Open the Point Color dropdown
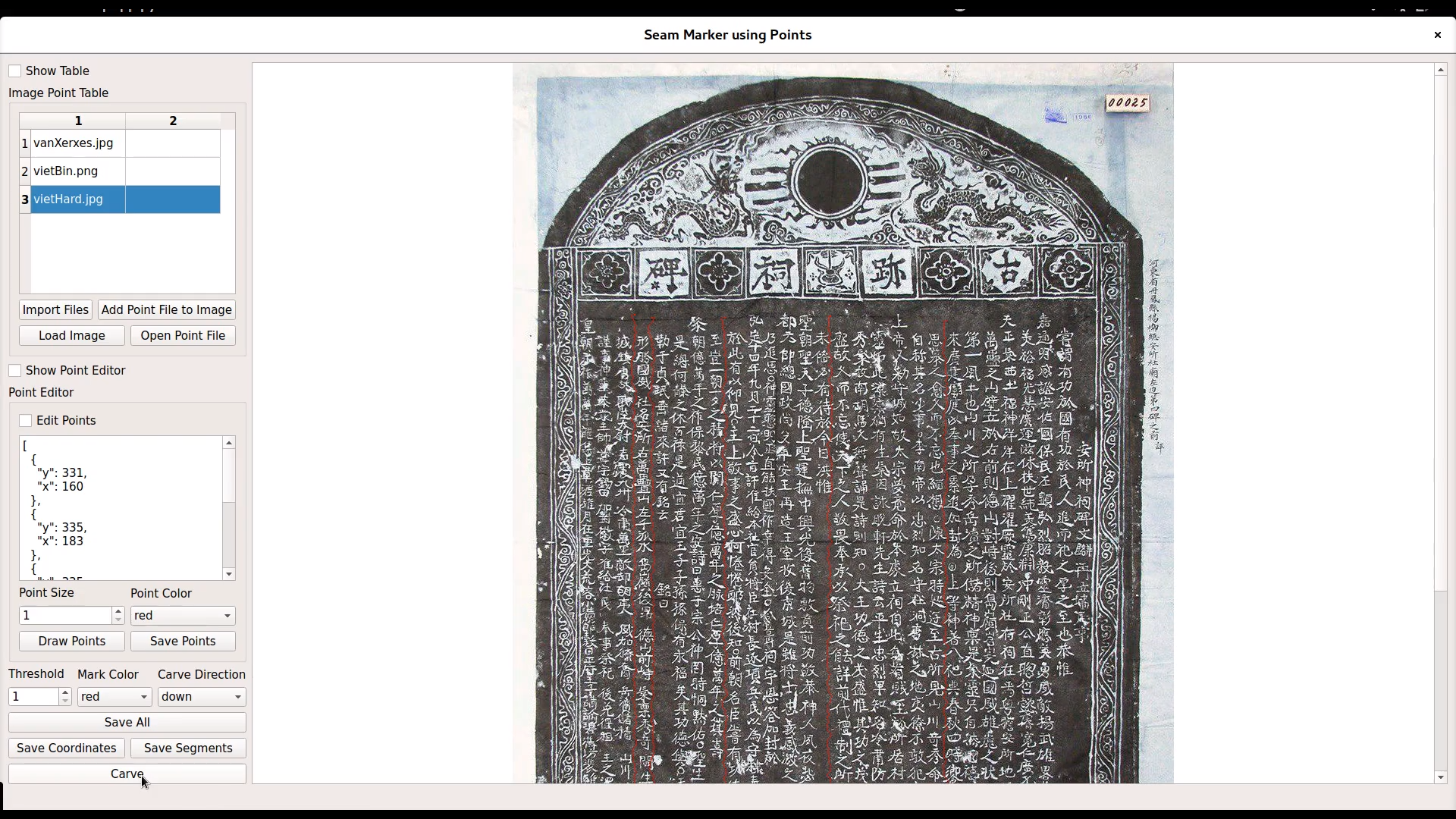This screenshot has width=1456, height=819. point(182,616)
